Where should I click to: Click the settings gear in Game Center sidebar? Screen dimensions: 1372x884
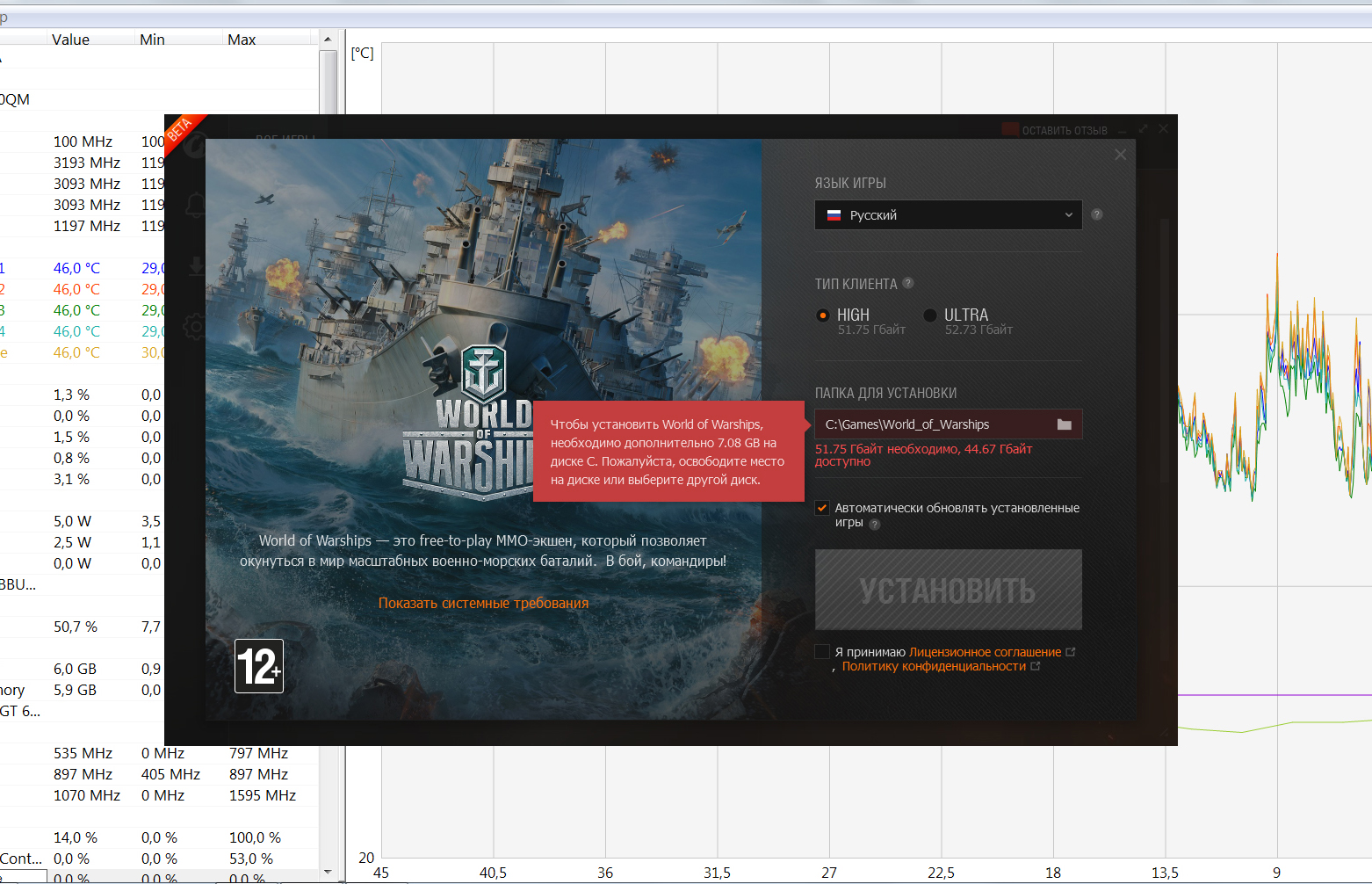[x=195, y=328]
